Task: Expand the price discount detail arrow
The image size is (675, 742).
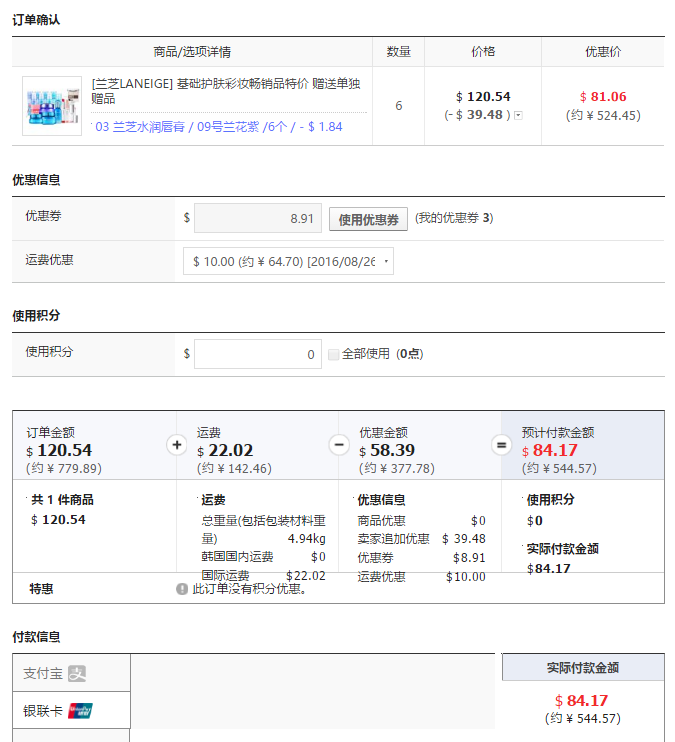Action: pyautogui.click(x=518, y=115)
